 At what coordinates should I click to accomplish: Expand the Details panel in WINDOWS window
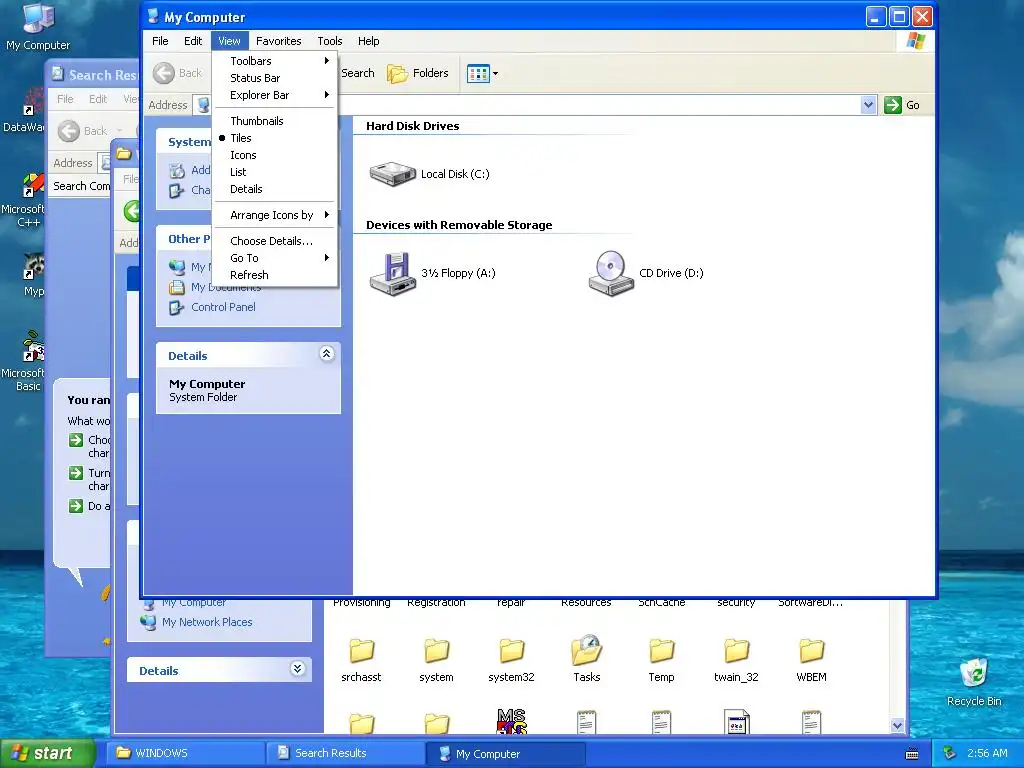297,668
